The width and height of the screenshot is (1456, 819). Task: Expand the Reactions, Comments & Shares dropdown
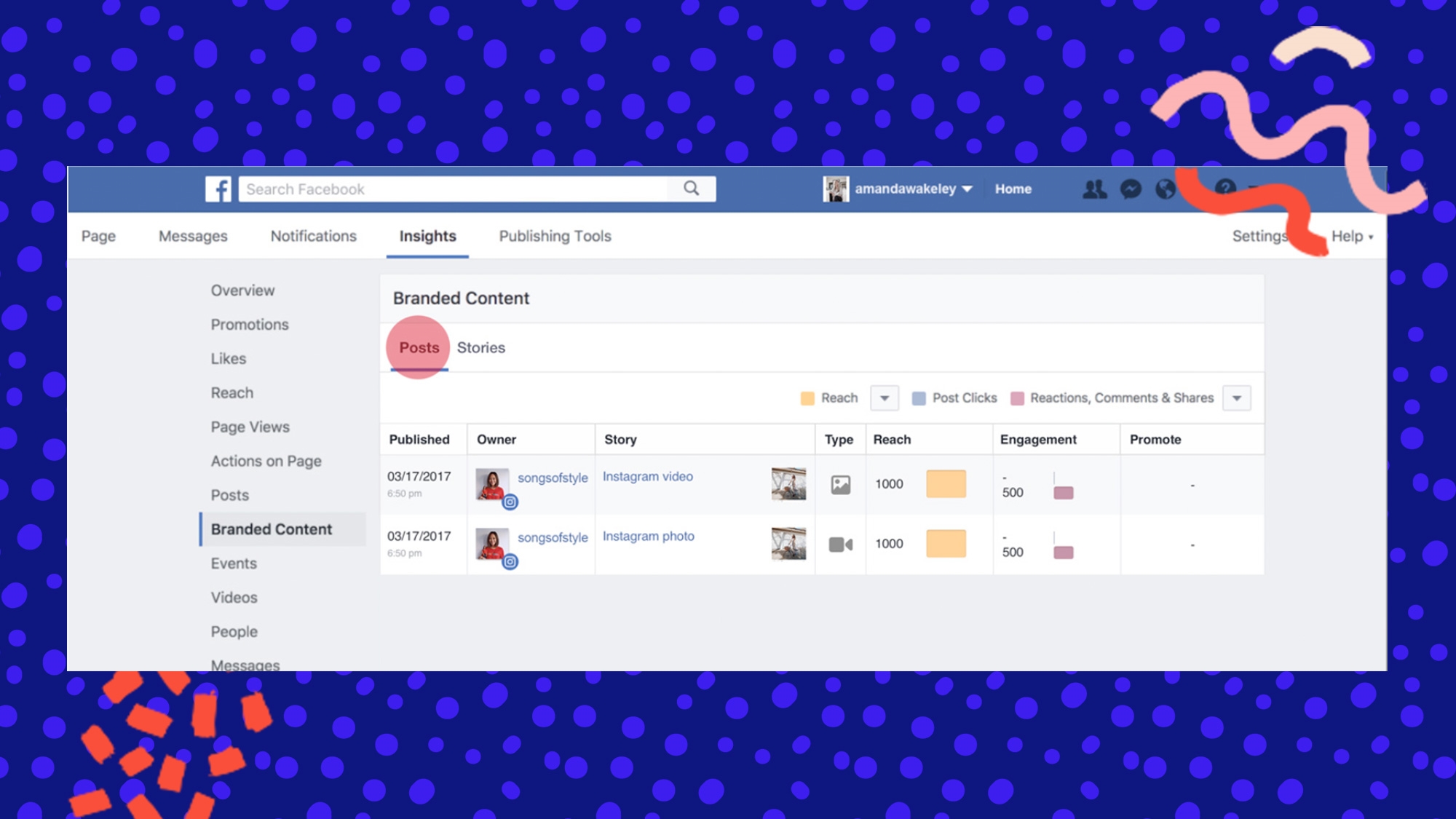[x=1236, y=398]
